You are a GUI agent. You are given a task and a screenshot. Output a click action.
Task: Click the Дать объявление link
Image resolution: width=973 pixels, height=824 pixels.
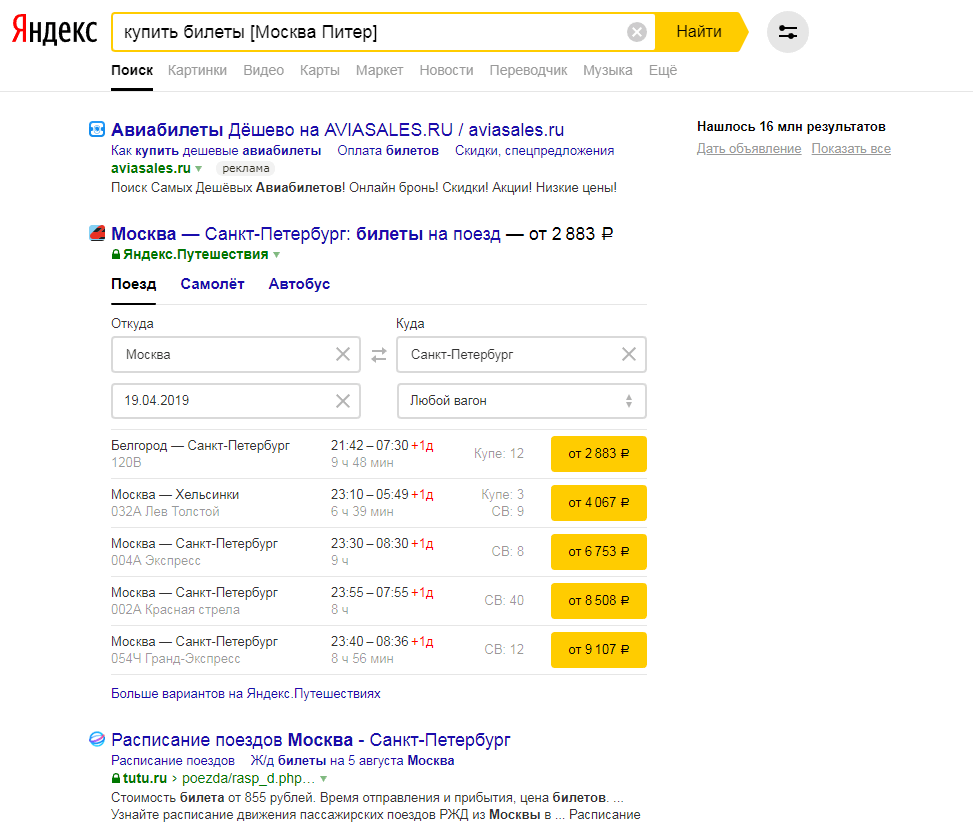749,149
